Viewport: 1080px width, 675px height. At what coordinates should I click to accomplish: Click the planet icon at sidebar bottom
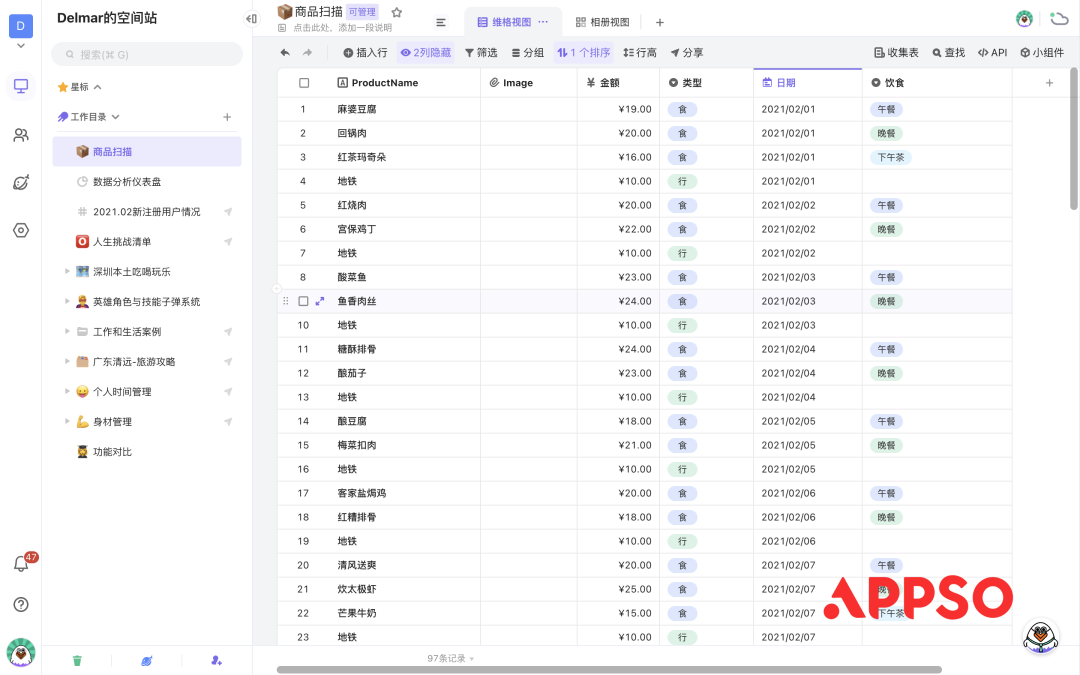pyautogui.click(x=147, y=661)
